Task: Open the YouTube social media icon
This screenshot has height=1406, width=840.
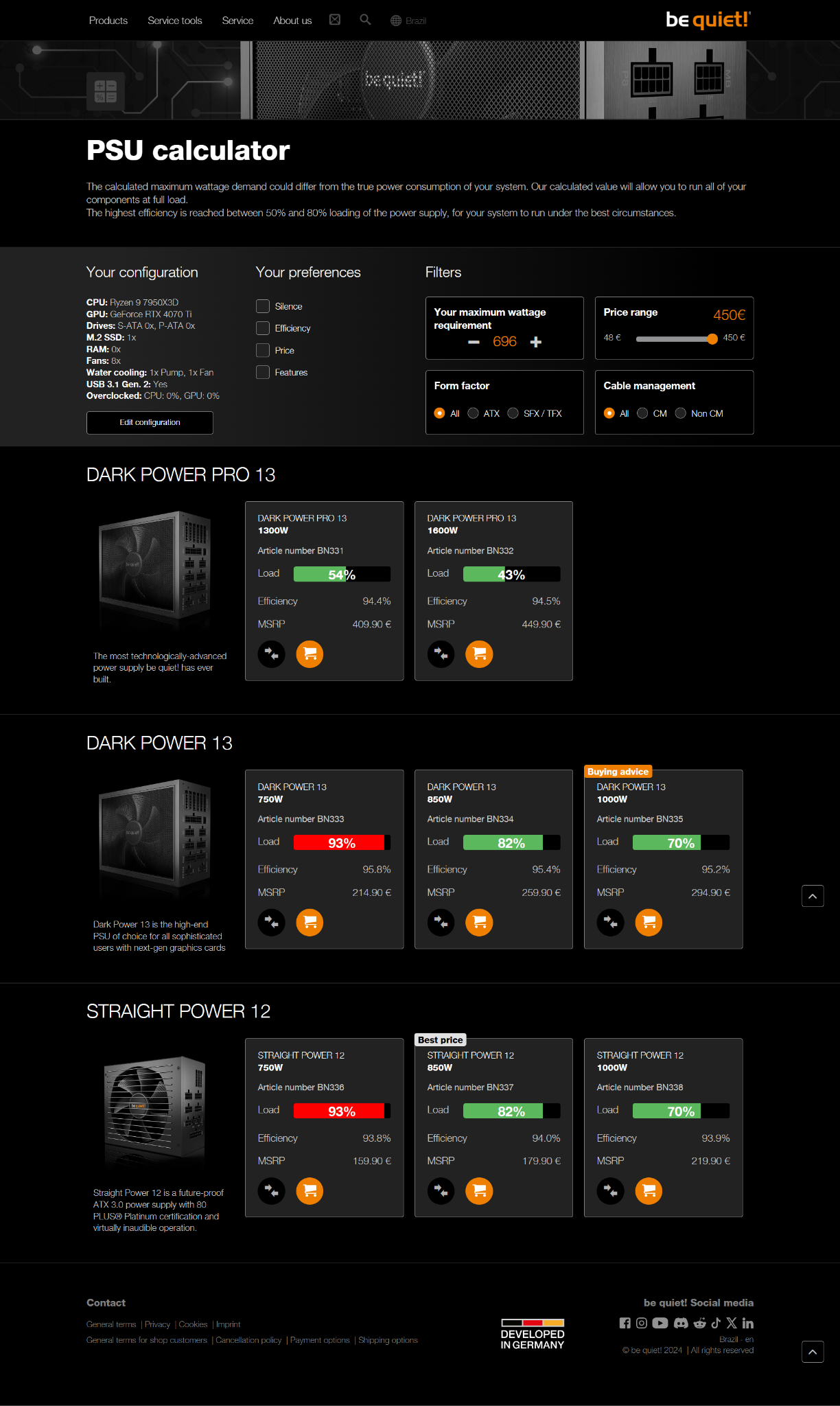Action: [660, 1323]
